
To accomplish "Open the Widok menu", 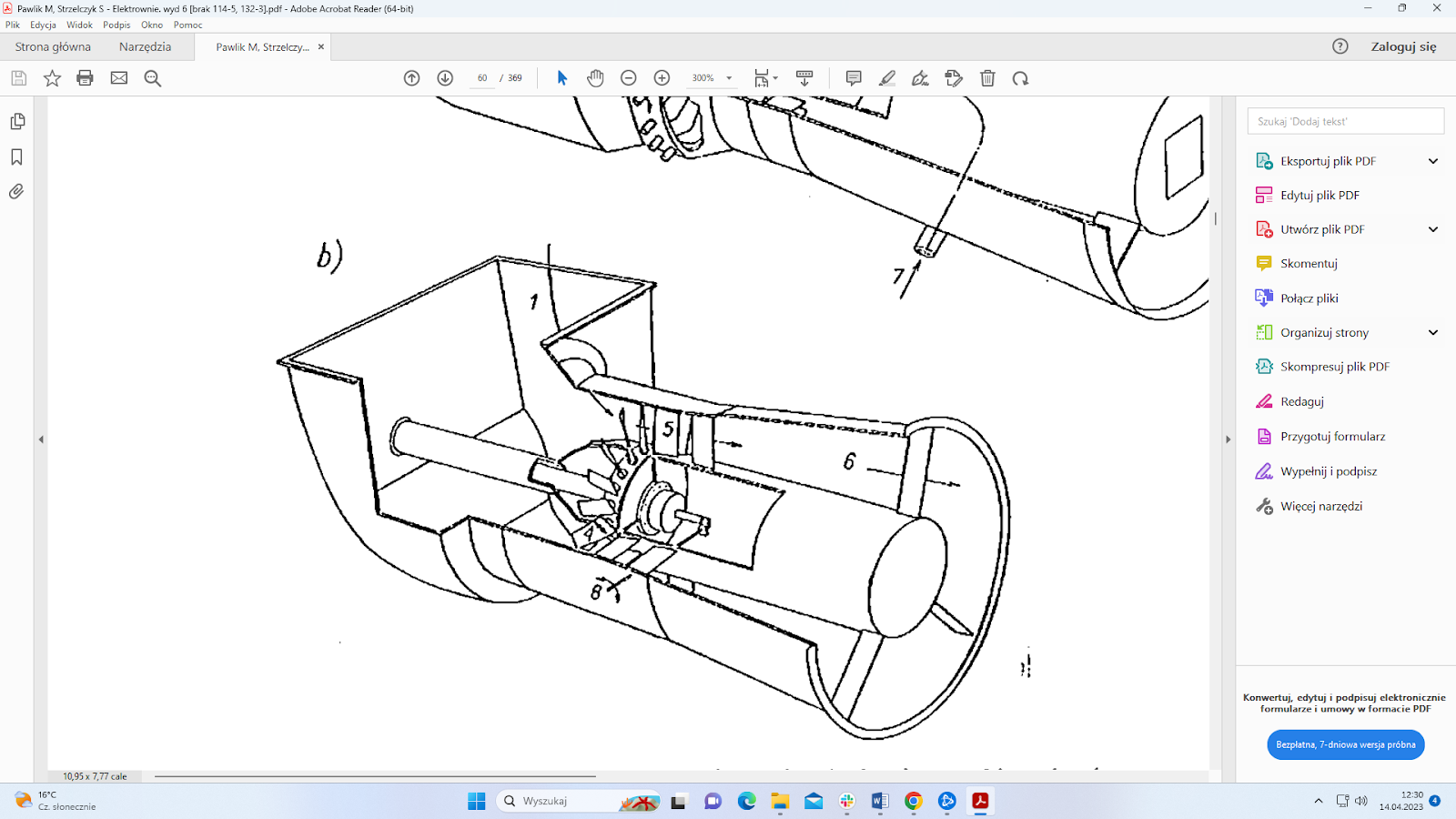I will pos(79,25).
